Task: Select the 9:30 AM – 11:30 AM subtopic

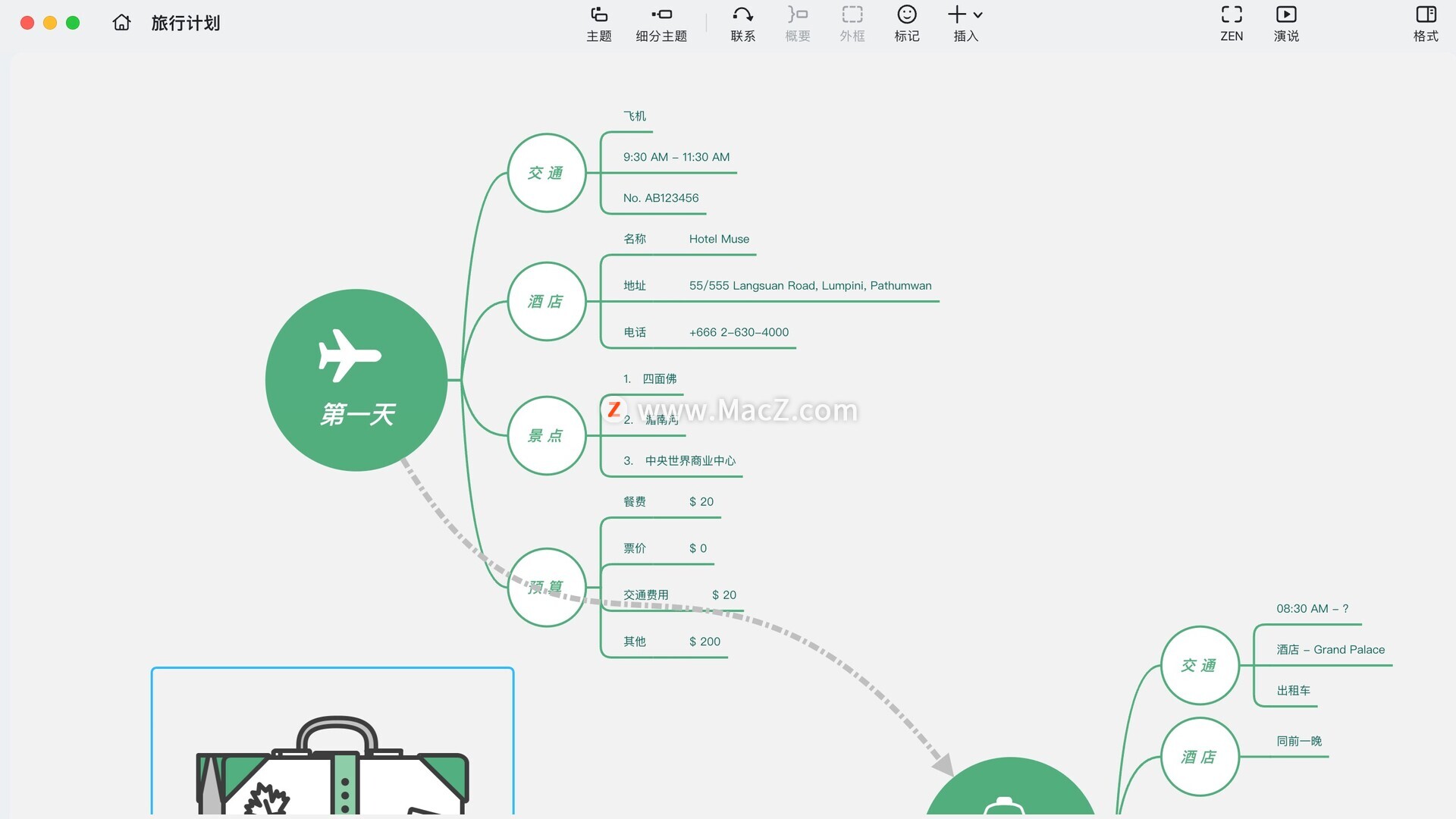Action: click(676, 157)
